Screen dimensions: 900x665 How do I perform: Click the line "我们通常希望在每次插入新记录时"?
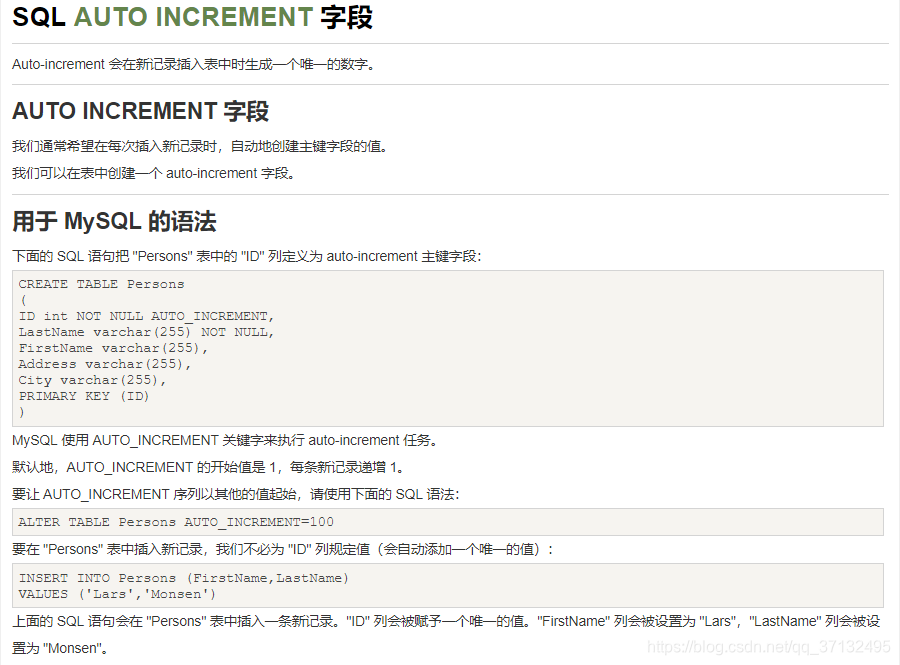(200, 146)
